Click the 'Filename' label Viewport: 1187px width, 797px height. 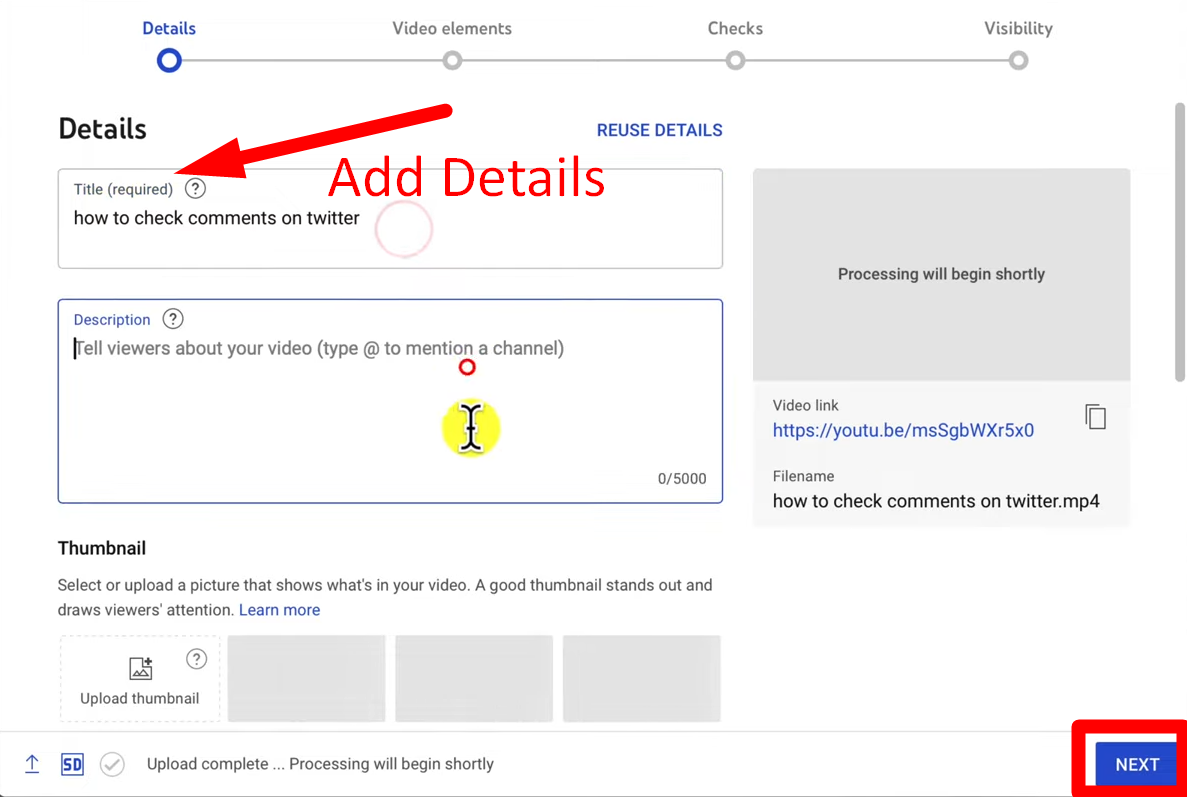[x=803, y=476]
